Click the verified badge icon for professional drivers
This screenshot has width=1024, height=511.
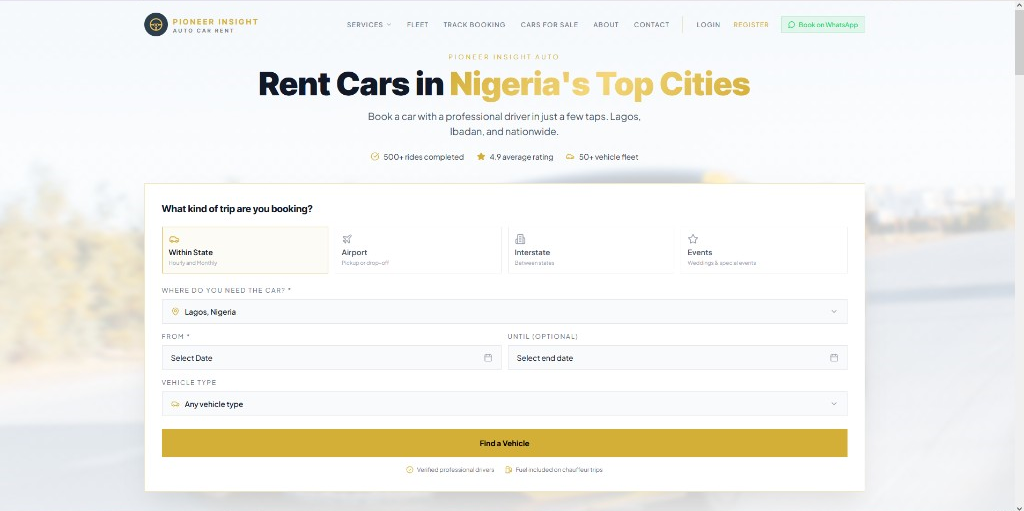(x=409, y=470)
